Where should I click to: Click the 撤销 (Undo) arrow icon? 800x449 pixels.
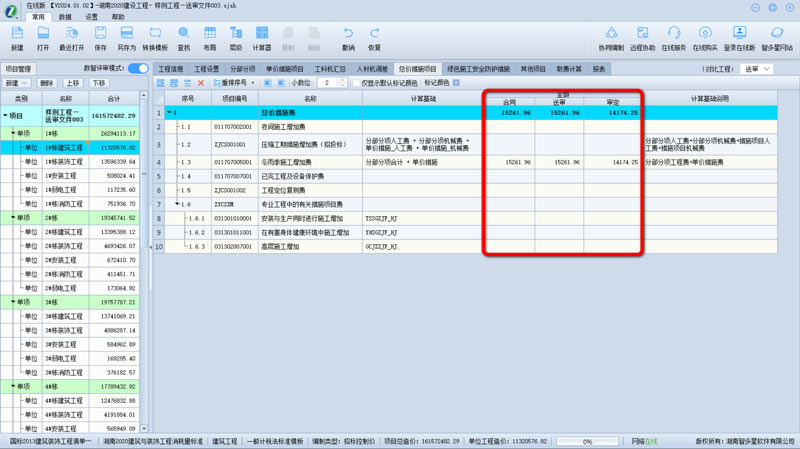click(348, 38)
